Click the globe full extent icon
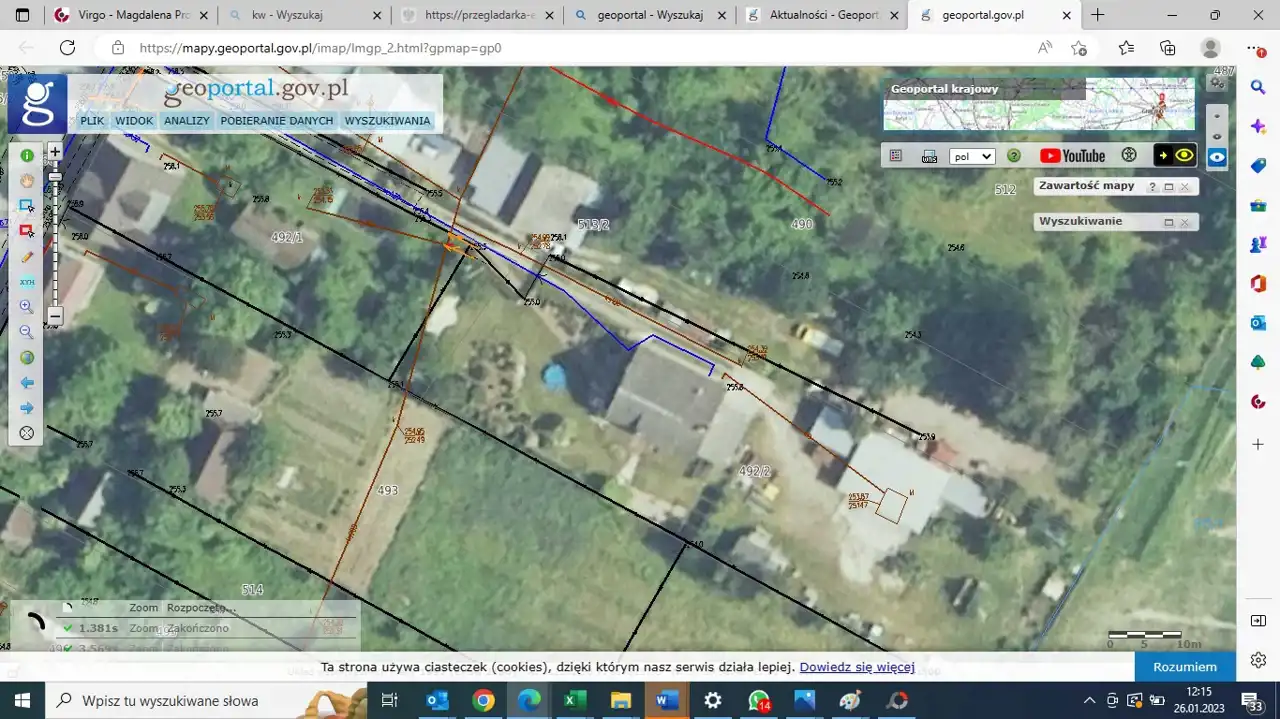 click(27, 357)
